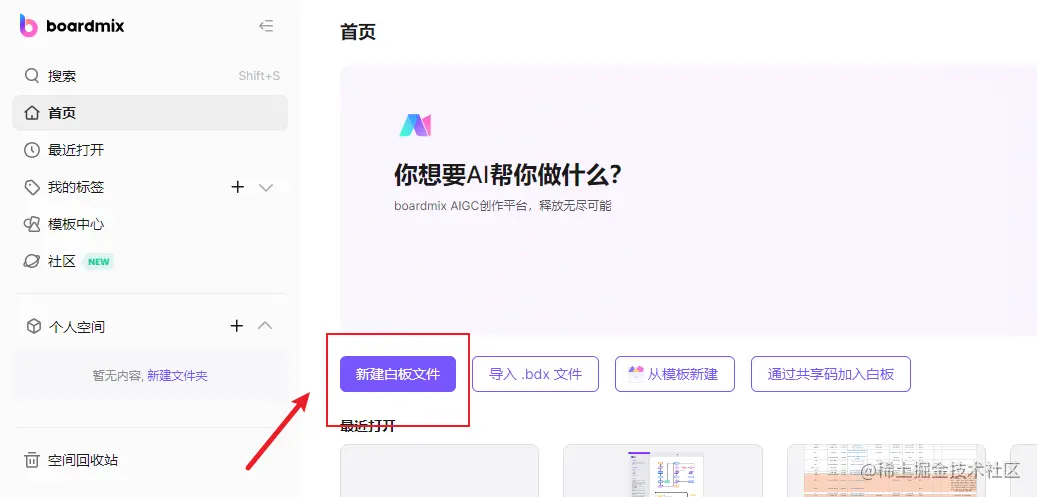Open the flowchart recent file thumbnail
Screen dimensions: 1037x497
(x=663, y=471)
